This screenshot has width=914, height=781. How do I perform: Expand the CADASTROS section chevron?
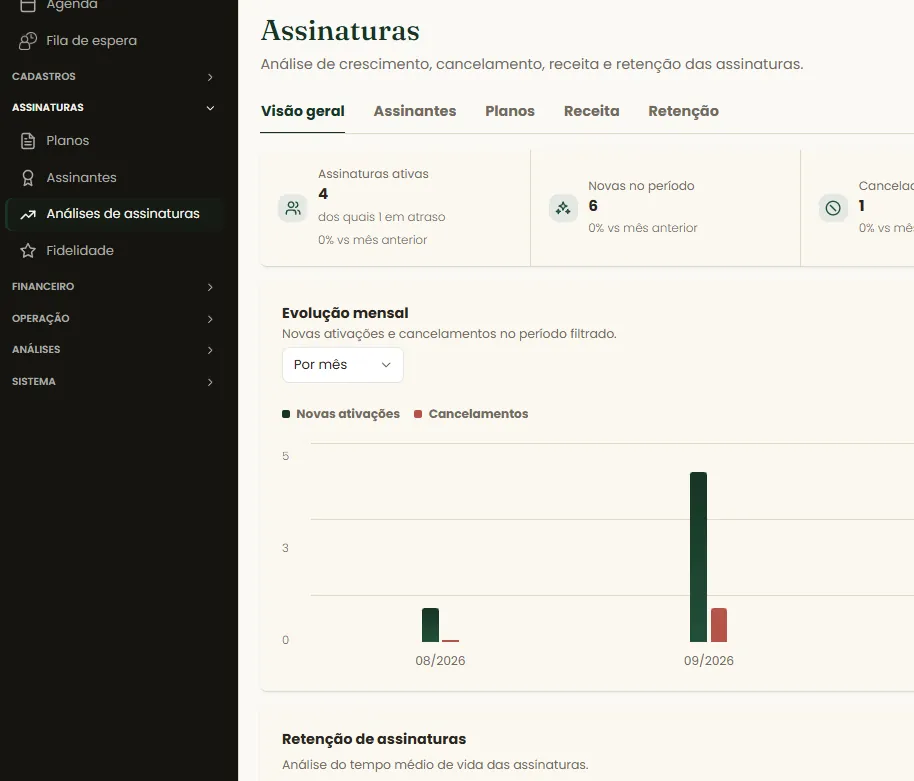210,77
